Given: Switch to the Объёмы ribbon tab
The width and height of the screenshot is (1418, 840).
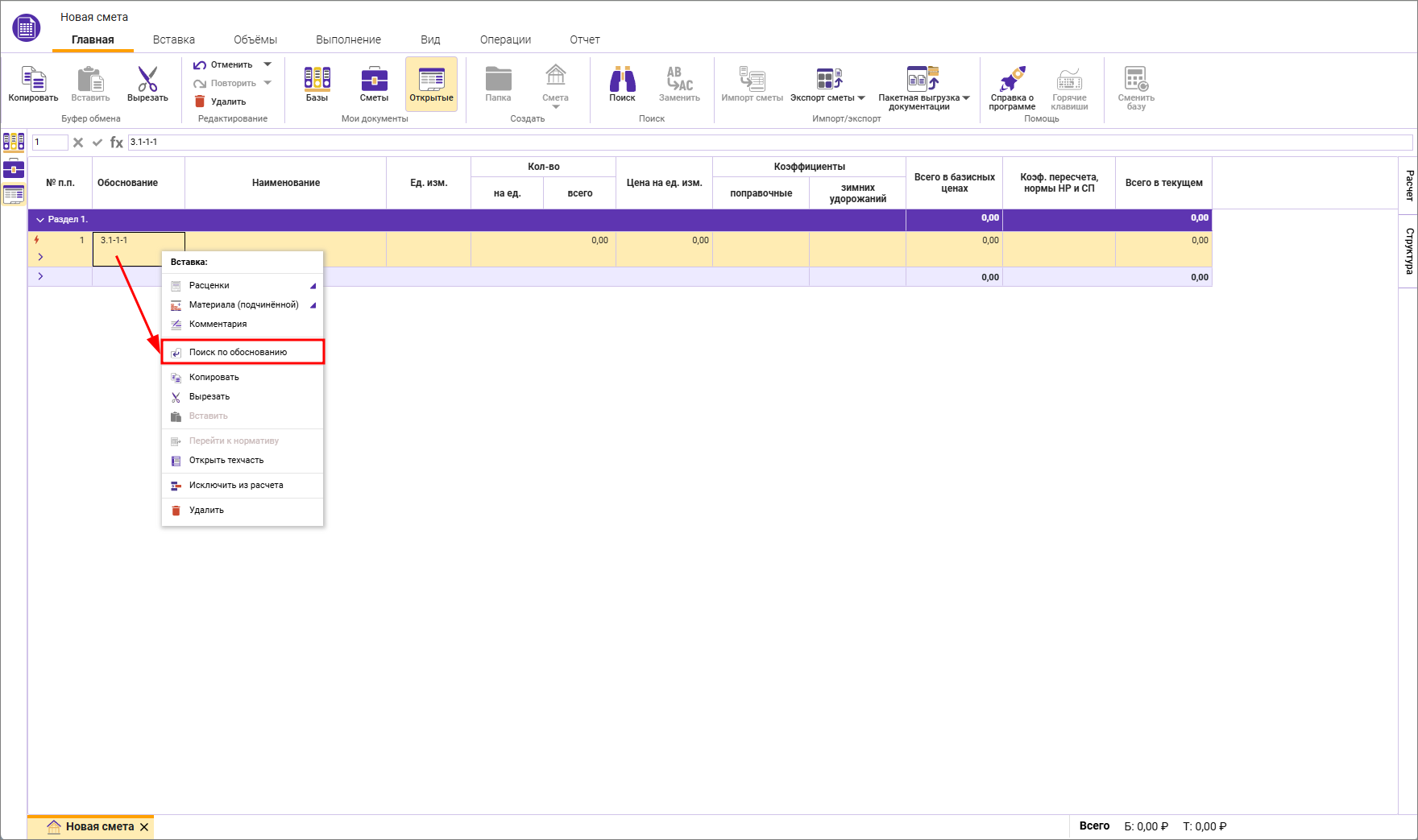Looking at the screenshot, I should click(255, 39).
